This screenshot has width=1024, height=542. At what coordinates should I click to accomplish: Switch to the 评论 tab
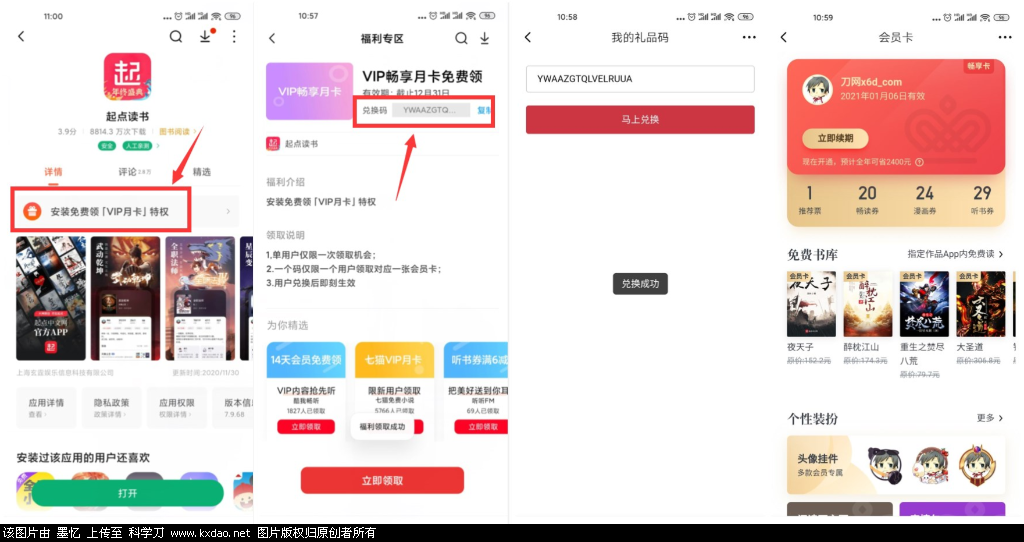(x=129, y=172)
